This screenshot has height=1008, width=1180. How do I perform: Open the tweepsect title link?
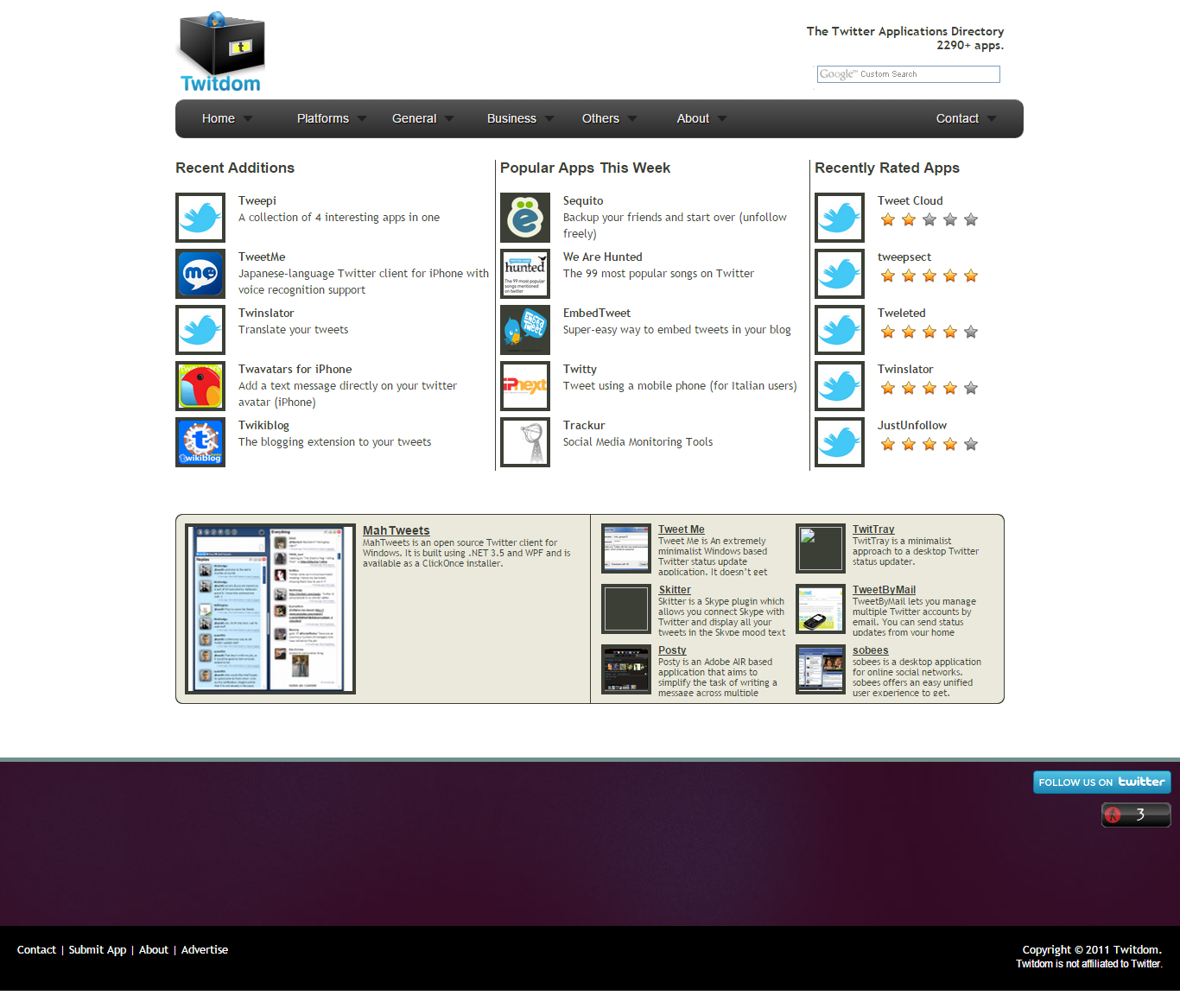point(904,257)
